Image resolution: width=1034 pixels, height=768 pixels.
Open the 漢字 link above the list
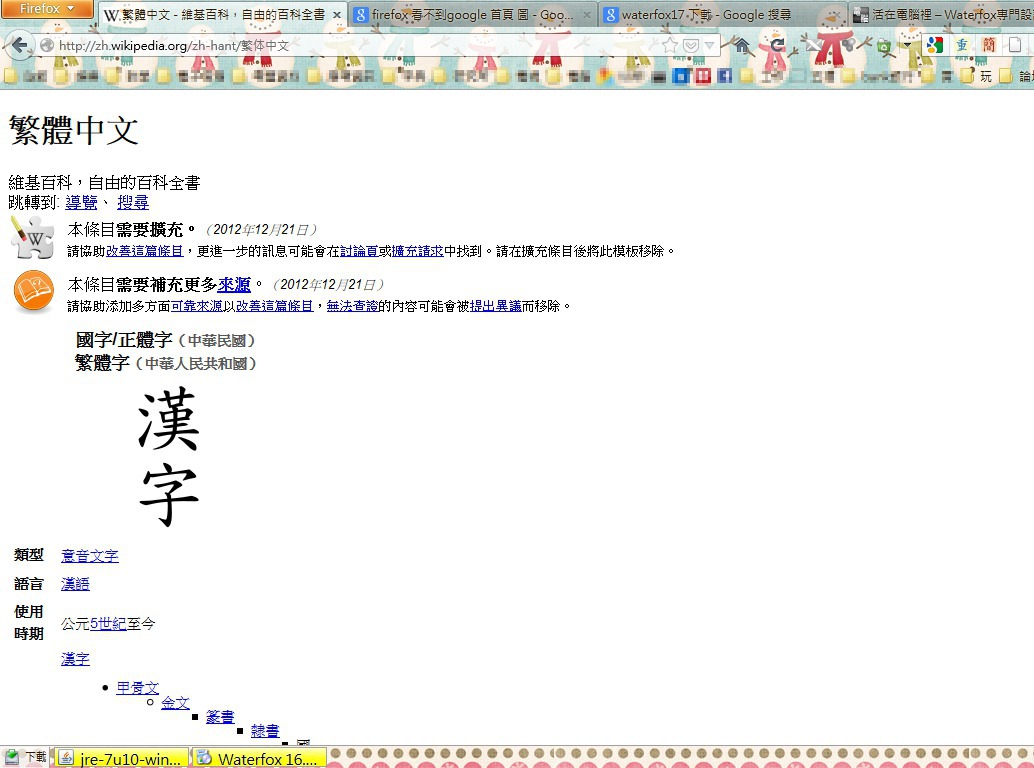(x=75, y=659)
